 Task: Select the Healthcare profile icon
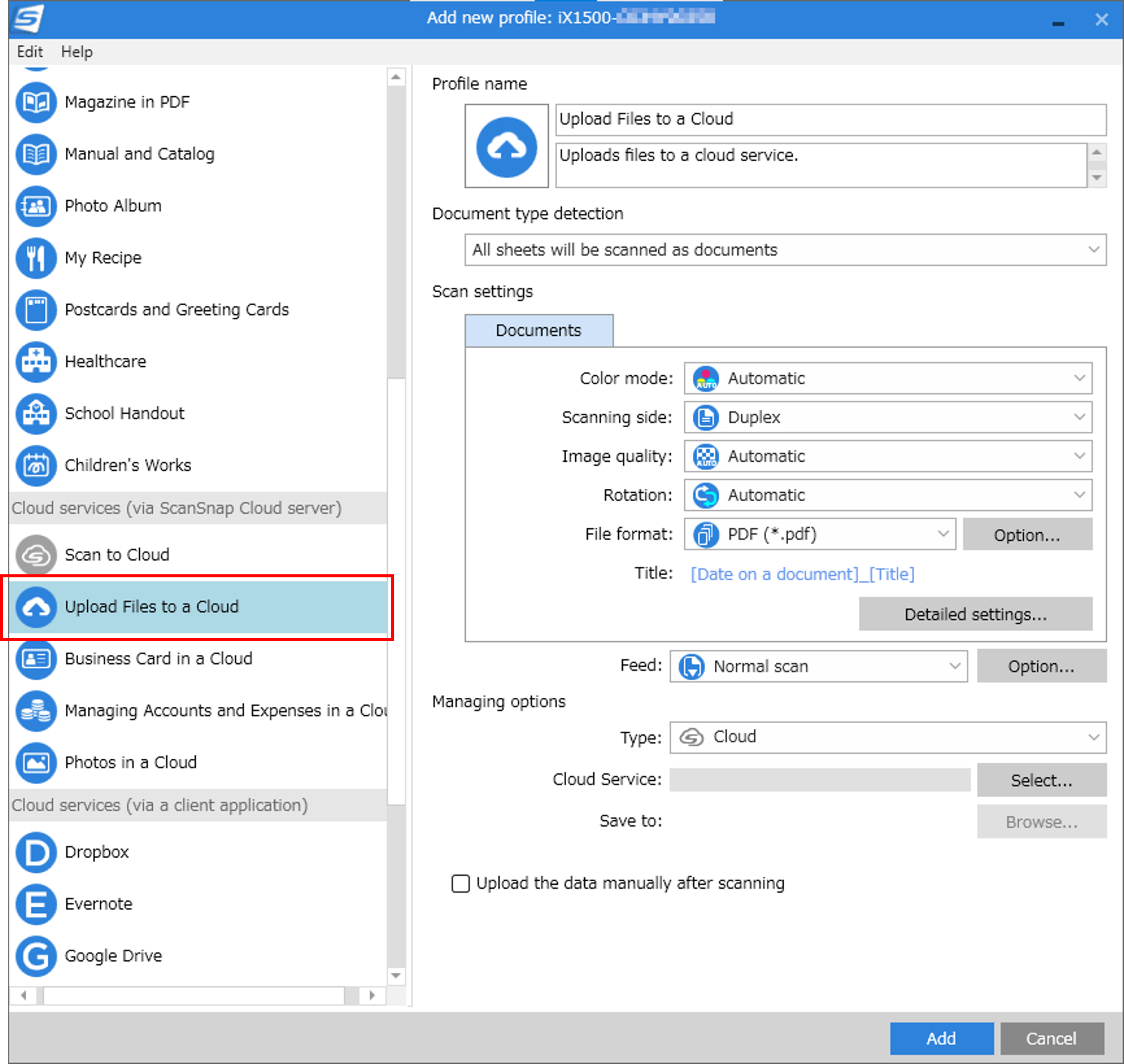[x=35, y=361]
